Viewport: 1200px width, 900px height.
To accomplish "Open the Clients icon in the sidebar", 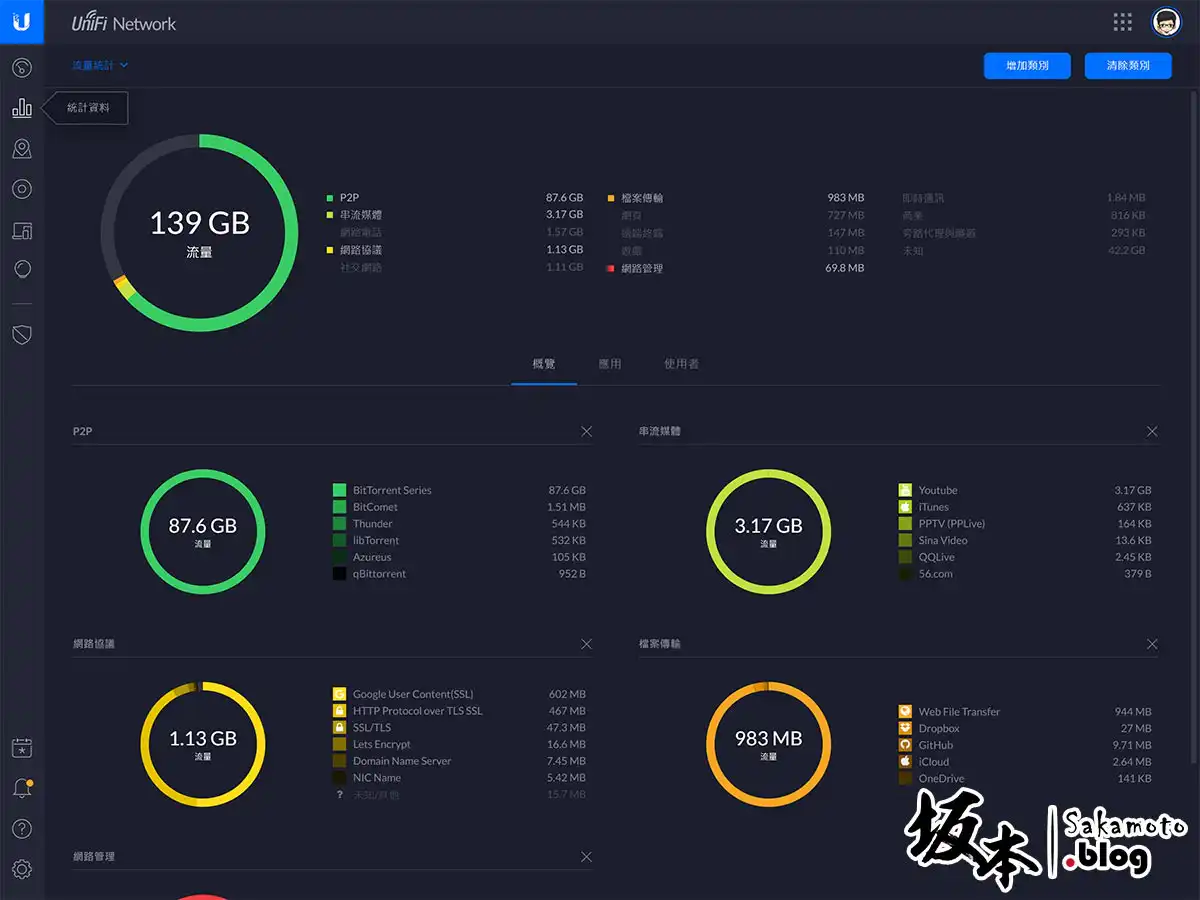I will (x=22, y=231).
